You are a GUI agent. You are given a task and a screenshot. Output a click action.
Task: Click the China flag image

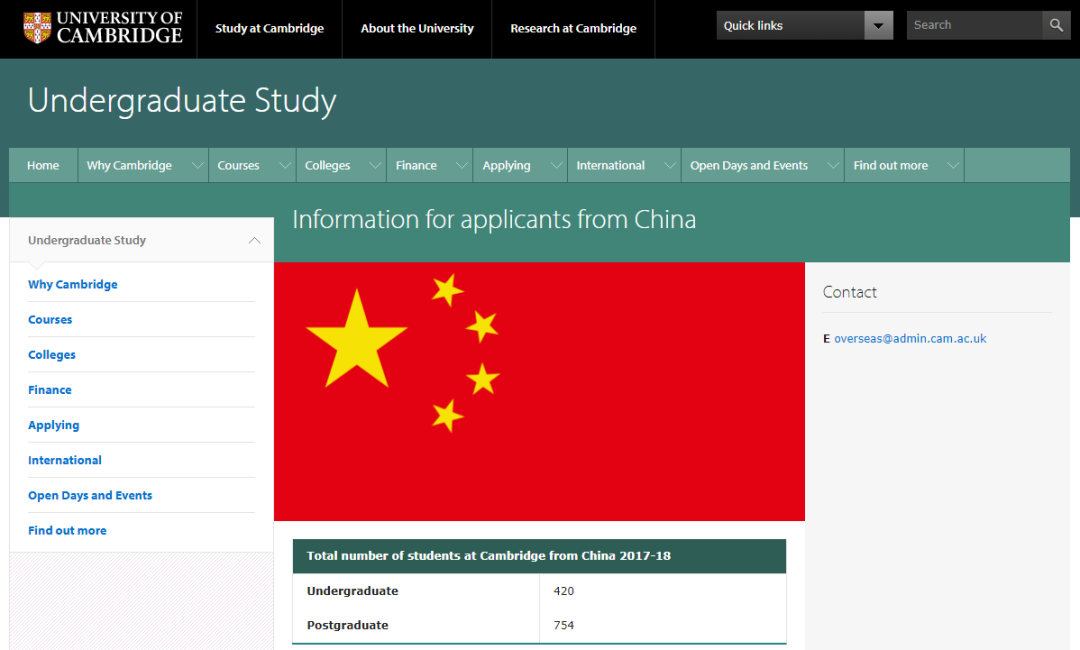pos(539,391)
